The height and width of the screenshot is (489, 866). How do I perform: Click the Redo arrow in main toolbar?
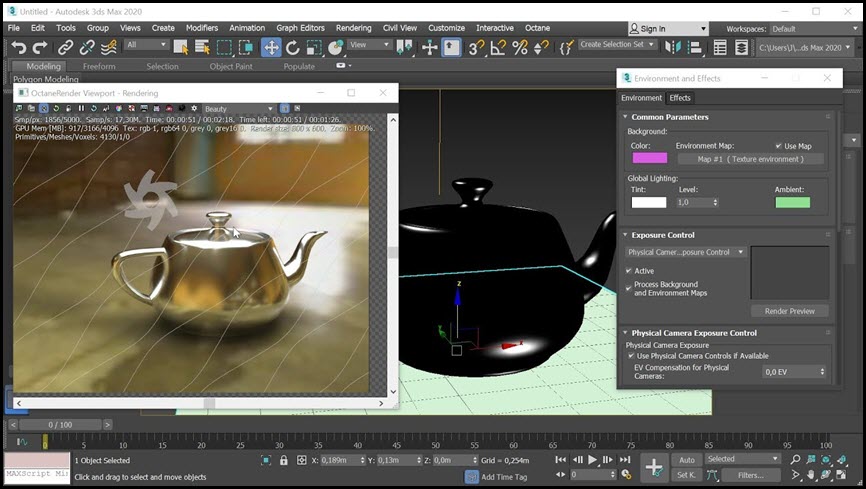pyautogui.click(x=40, y=48)
